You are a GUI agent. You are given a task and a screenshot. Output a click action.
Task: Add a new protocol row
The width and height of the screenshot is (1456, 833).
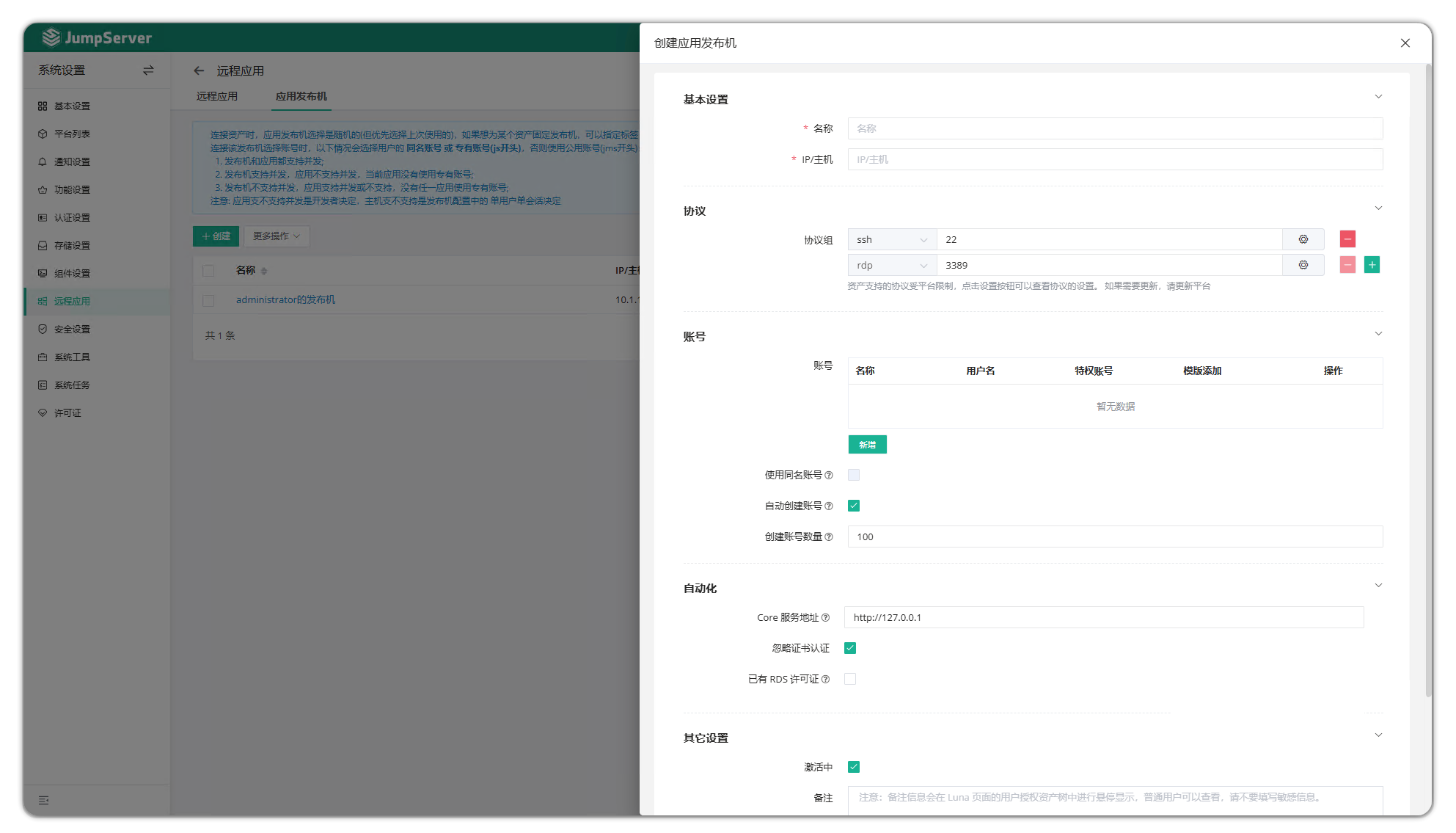click(1372, 265)
